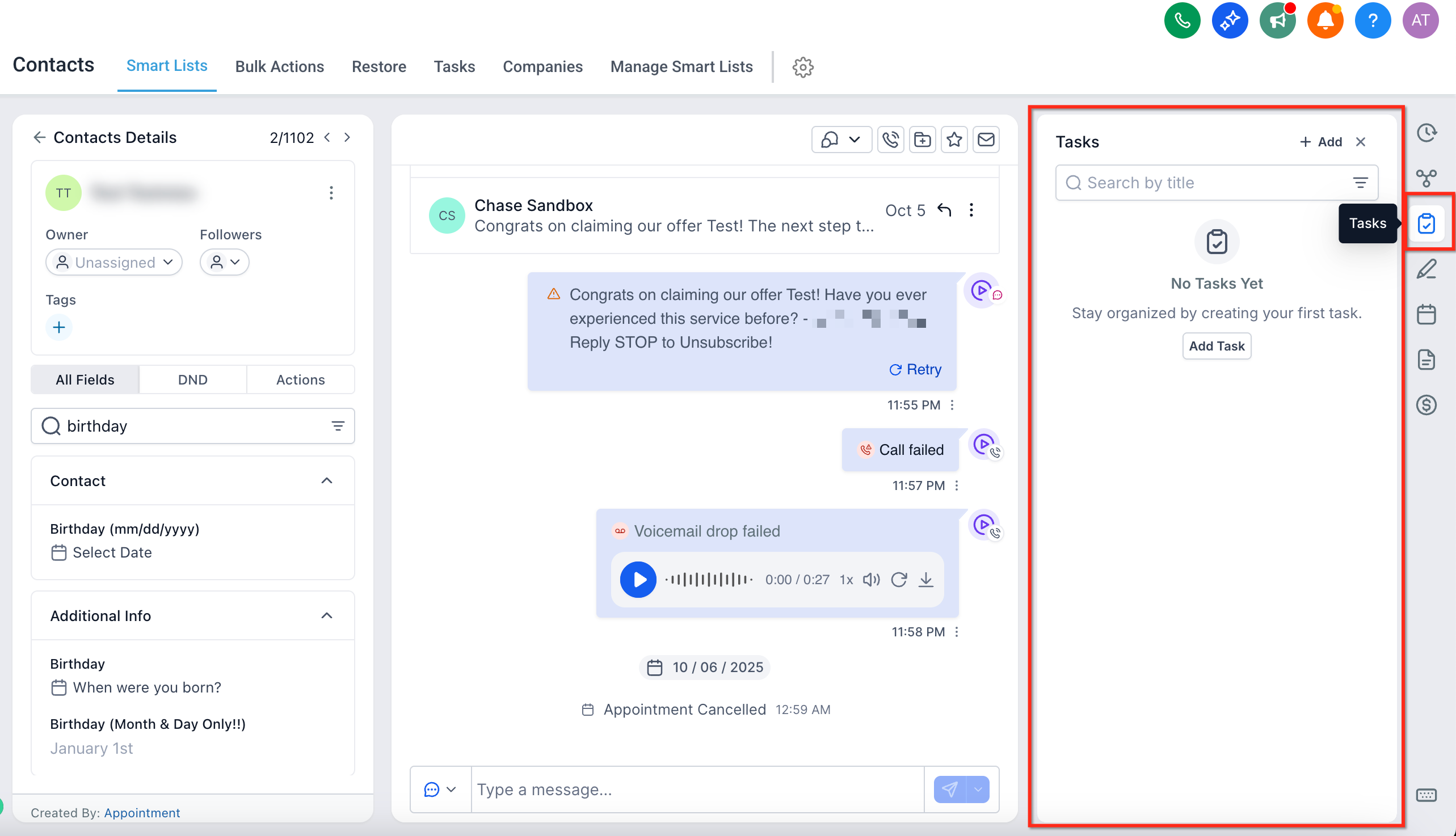Viewport: 1456px width, 836px height.
Task: Open the Owner Unassigned dropdown
Action: coord(113,263)
